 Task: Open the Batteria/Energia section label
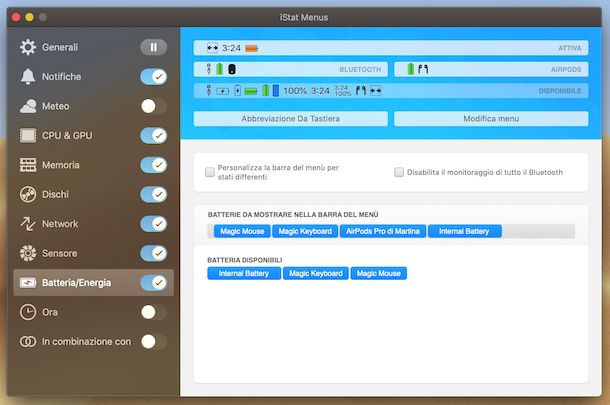tap(76, 283)
